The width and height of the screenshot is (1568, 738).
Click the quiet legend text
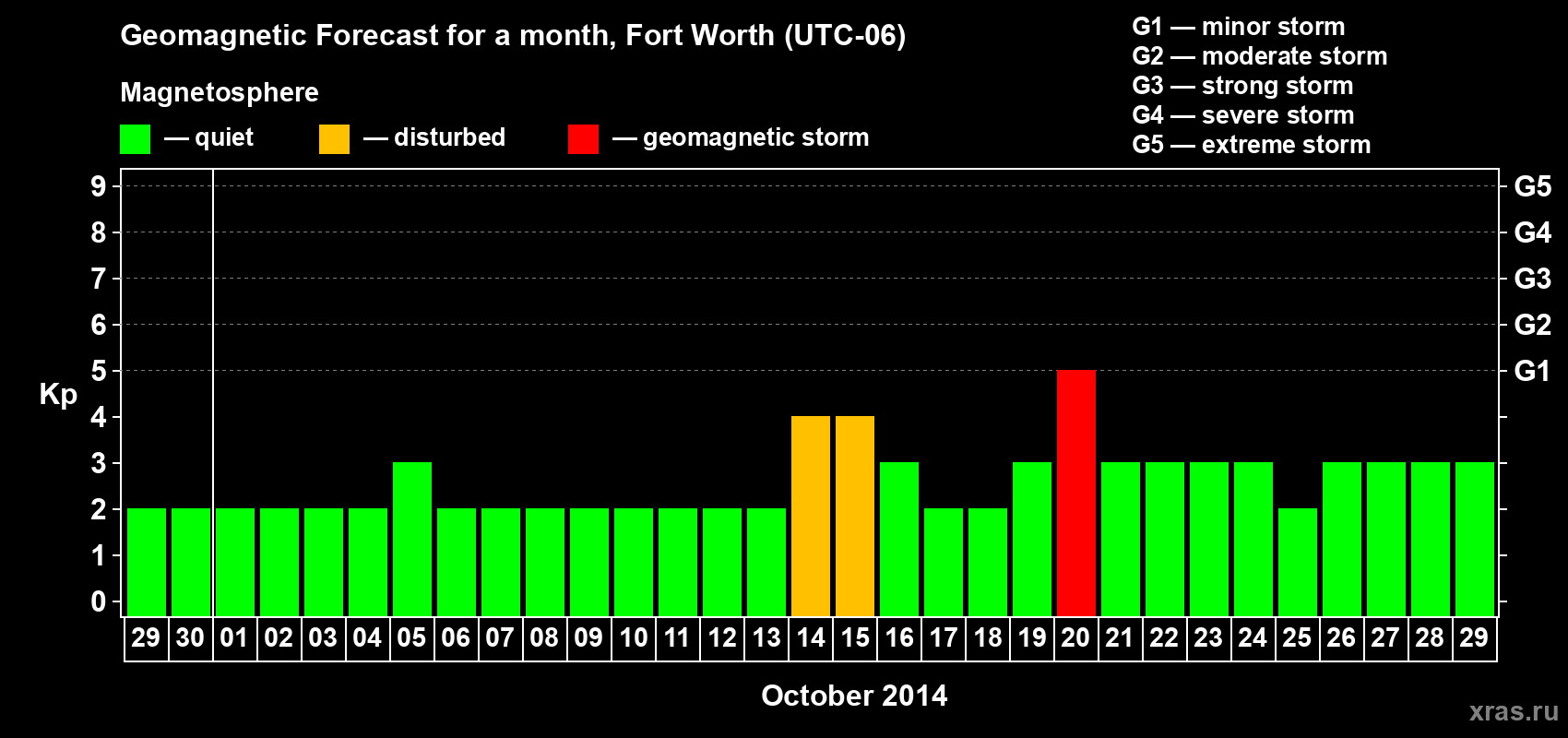coord(224,137)
